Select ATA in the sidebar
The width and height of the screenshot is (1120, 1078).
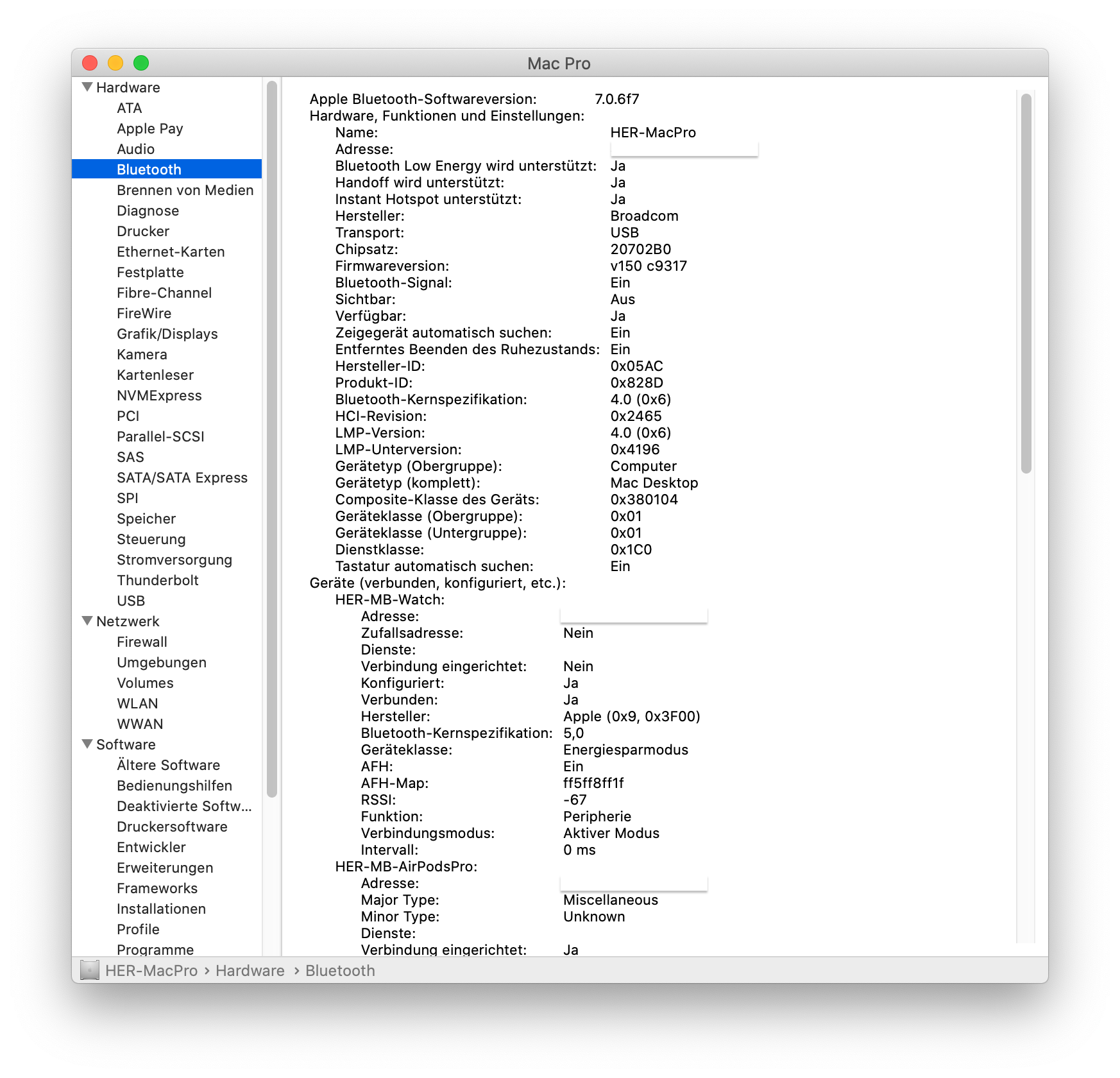pos(130,108)
